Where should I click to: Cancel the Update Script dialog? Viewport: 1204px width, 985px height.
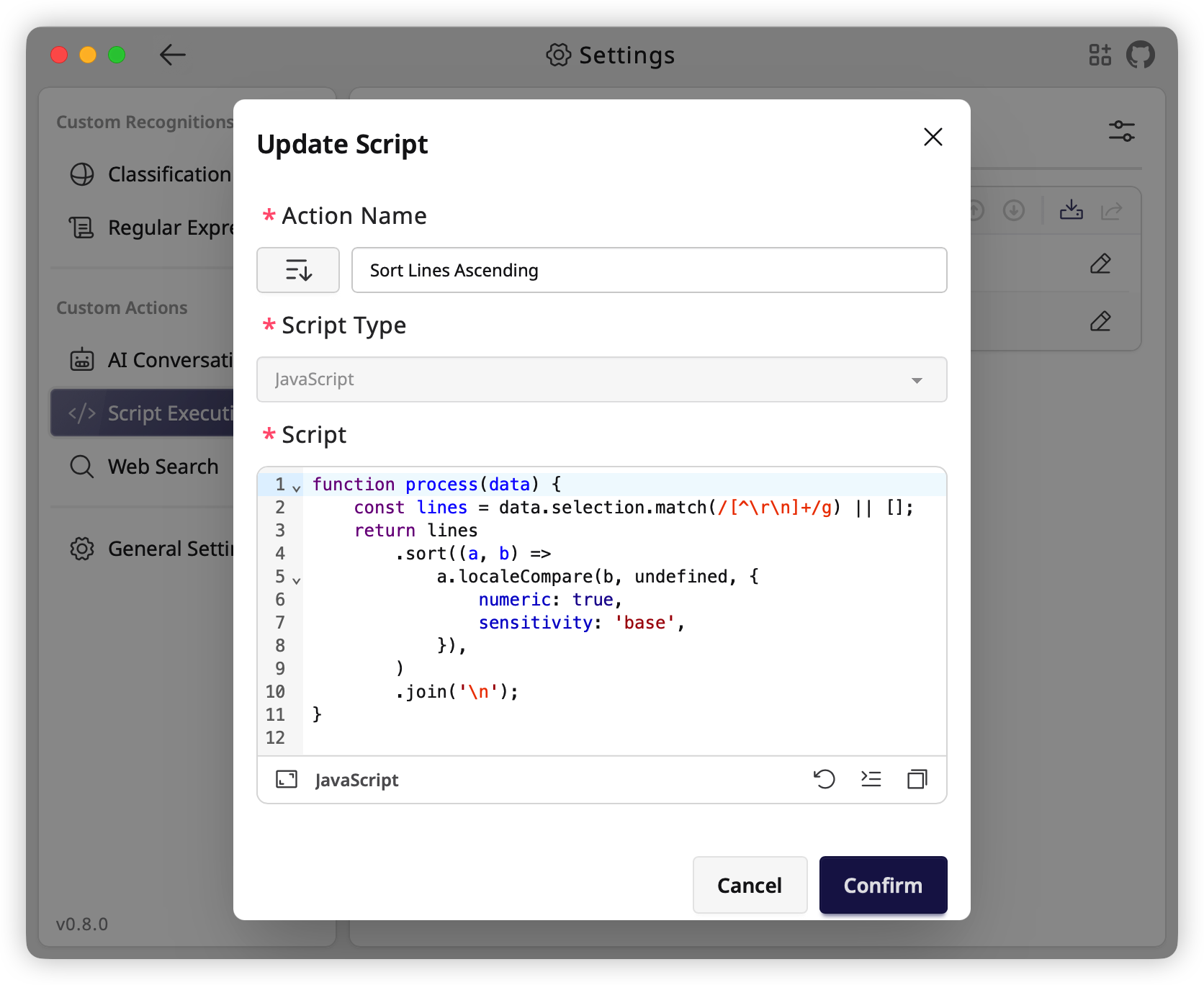click(750, 885)
